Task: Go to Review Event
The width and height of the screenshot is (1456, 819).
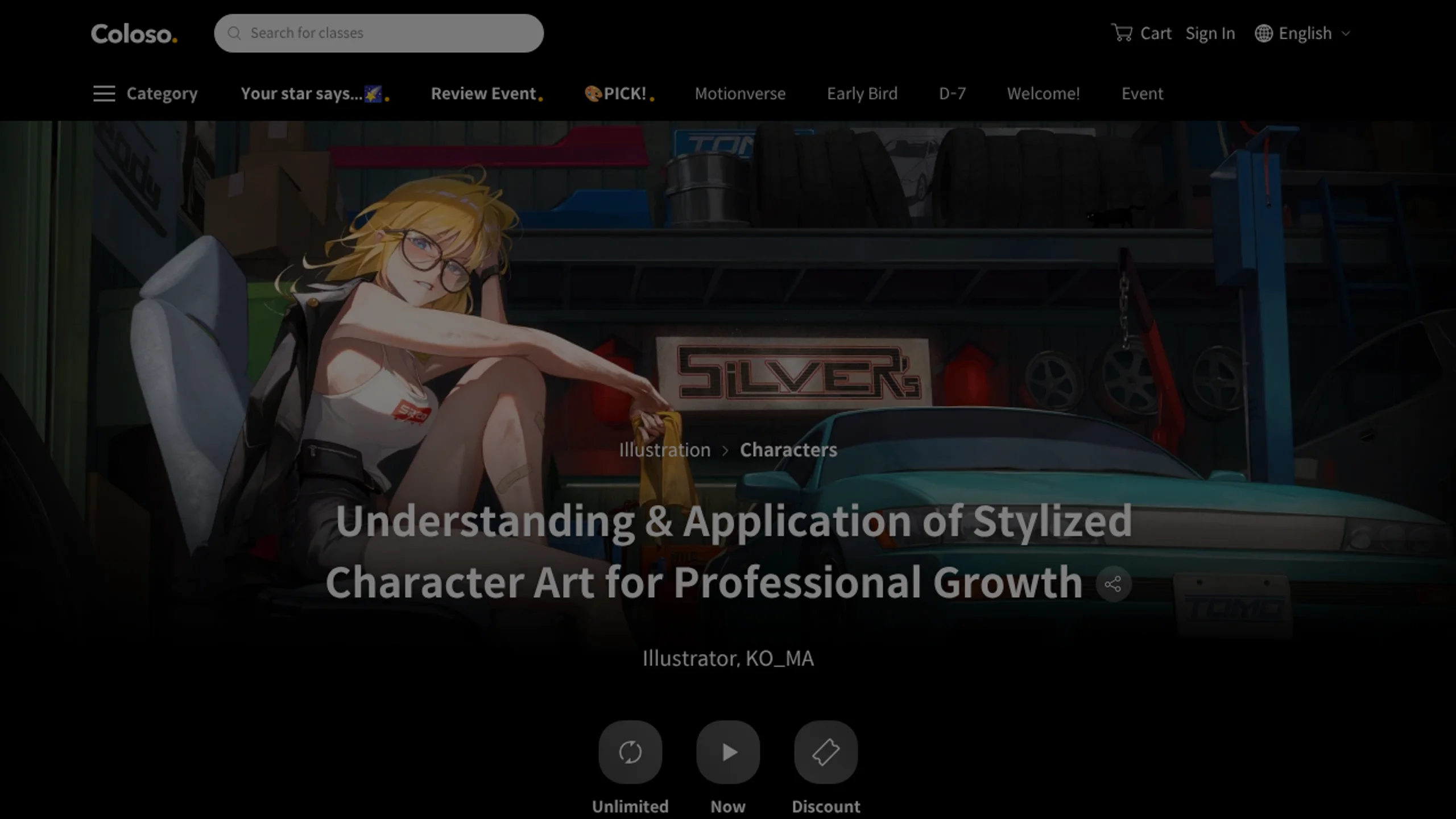Action: coord(487,93)
